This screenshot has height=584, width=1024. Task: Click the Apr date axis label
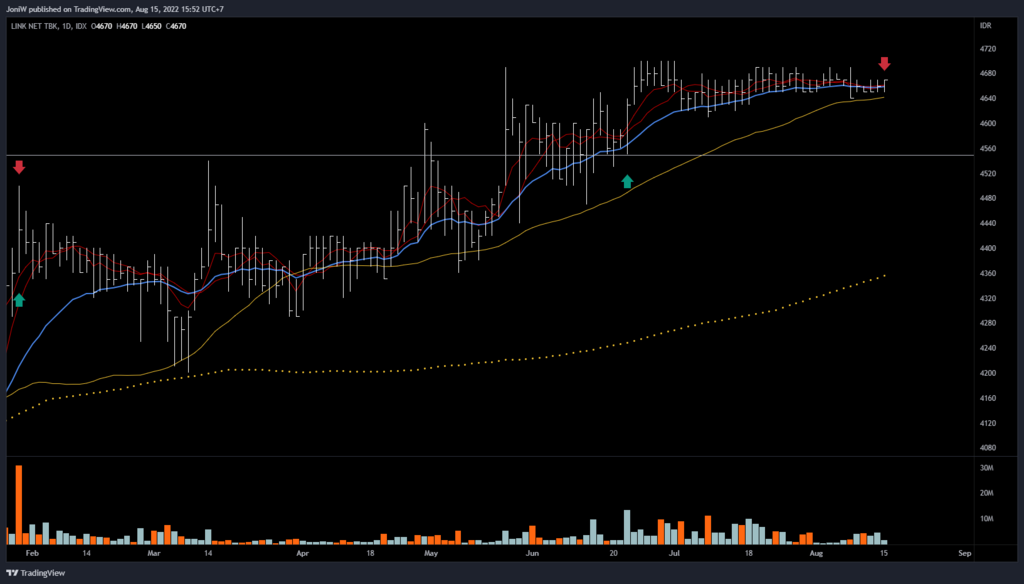(x=301, y=552)
